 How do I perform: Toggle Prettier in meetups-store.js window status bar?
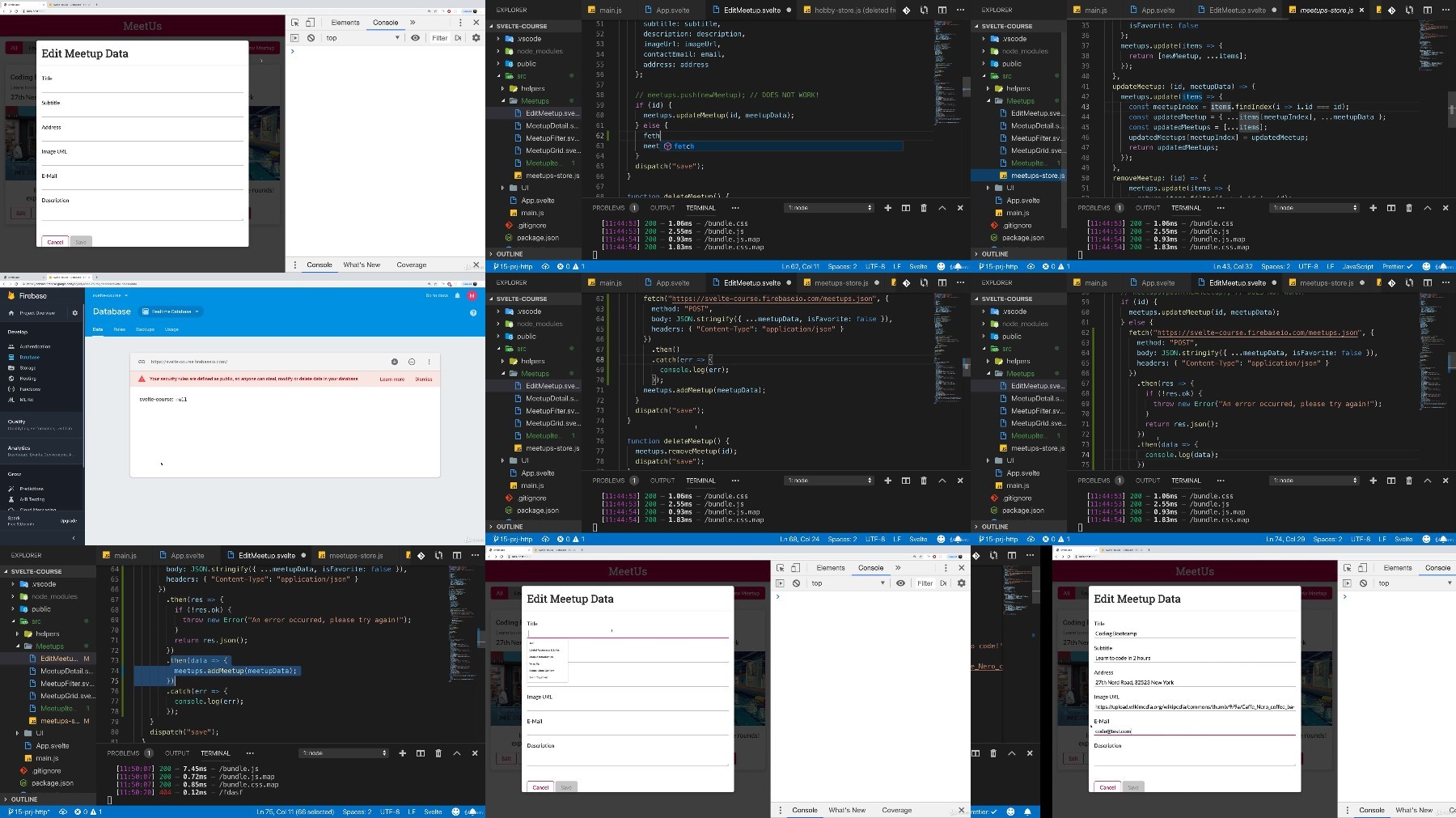pyautogui.click(x=1398, y=266)
